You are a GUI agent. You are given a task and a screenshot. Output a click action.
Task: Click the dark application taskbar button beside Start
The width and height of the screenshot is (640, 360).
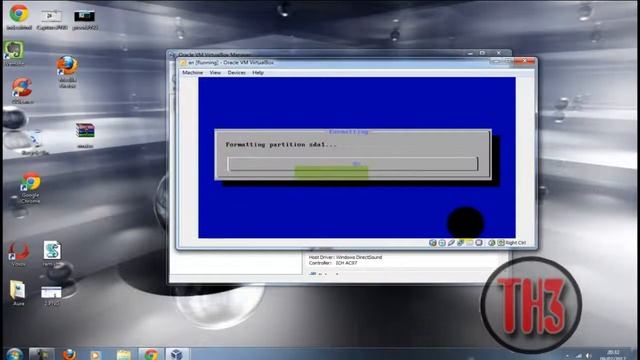42,354
